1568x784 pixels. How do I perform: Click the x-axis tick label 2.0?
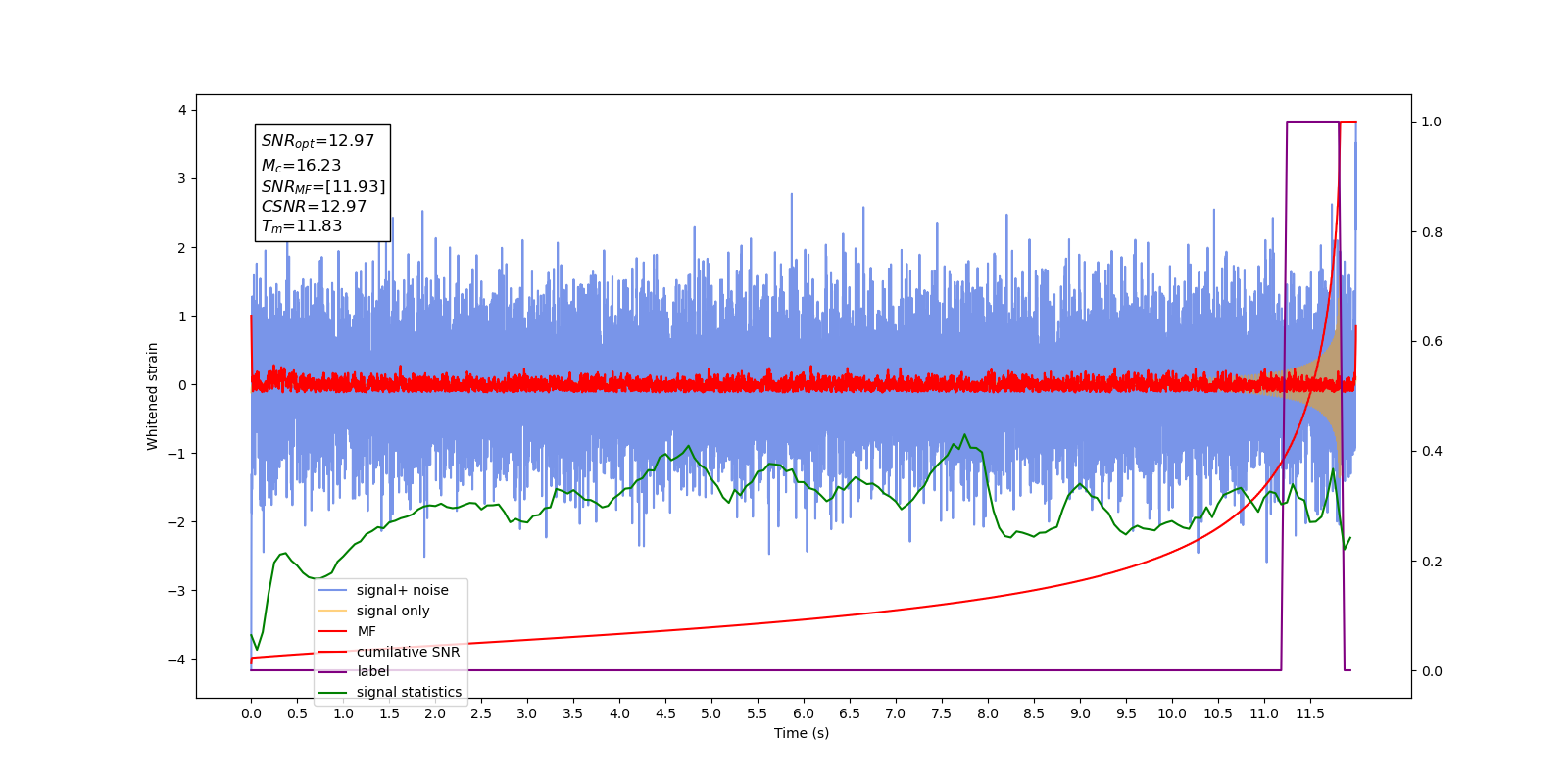[435, 713]
